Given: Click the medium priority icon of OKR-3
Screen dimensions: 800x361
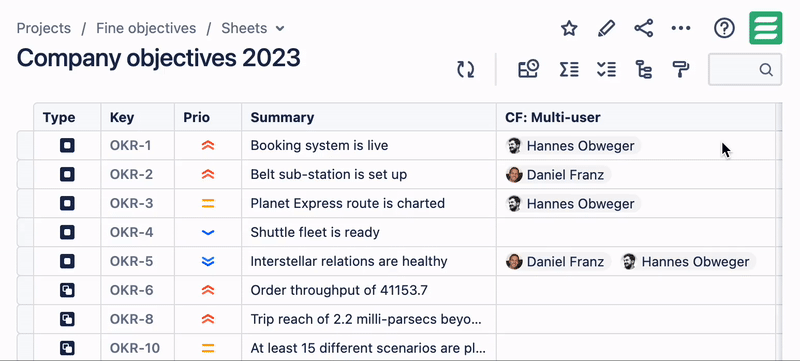Looking at the screenshot, I should tap(208, 203).
